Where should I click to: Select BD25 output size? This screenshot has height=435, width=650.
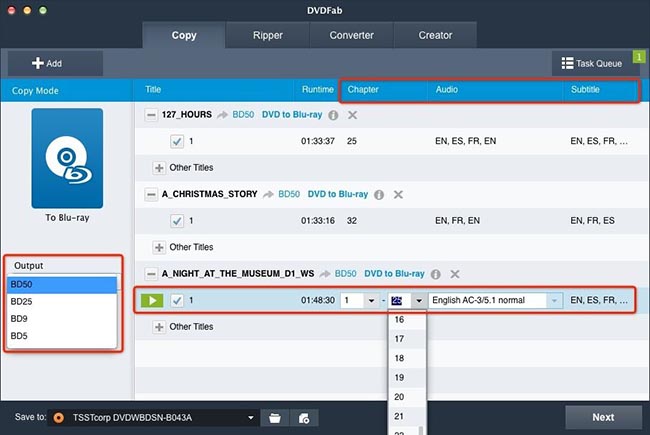coord(62,301)
